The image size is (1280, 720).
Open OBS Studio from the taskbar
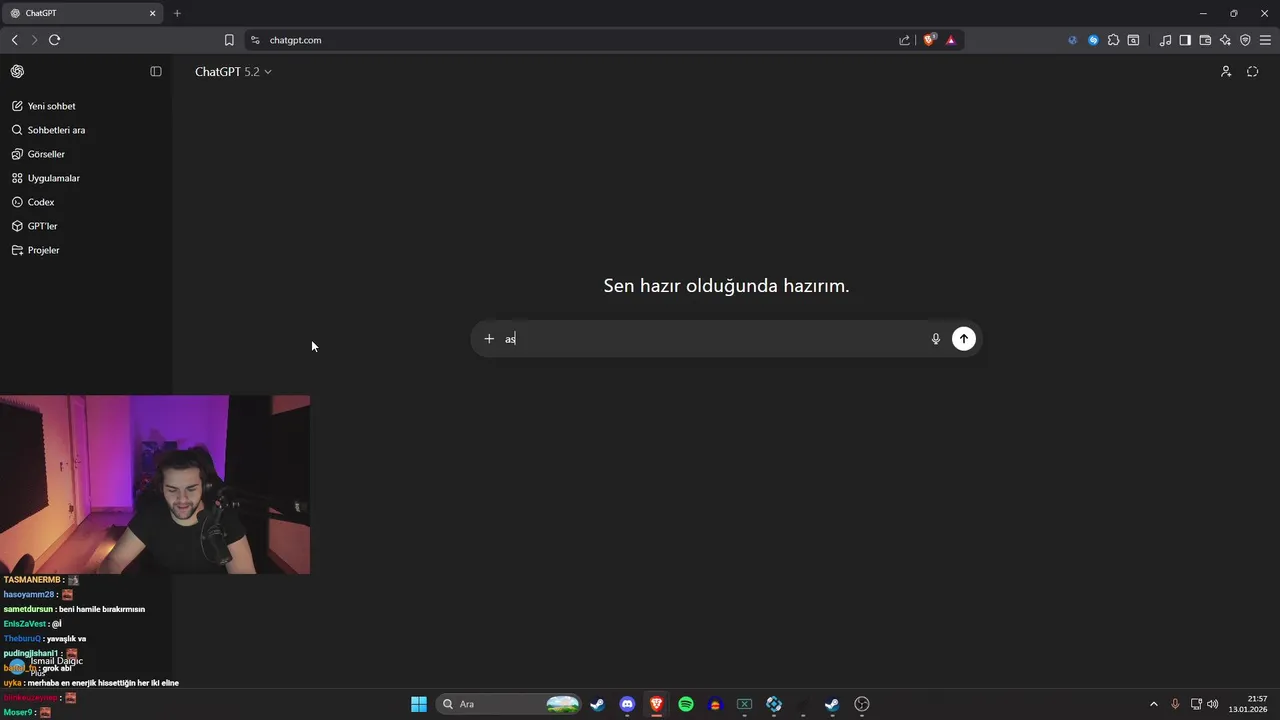(x=862, y=704)
